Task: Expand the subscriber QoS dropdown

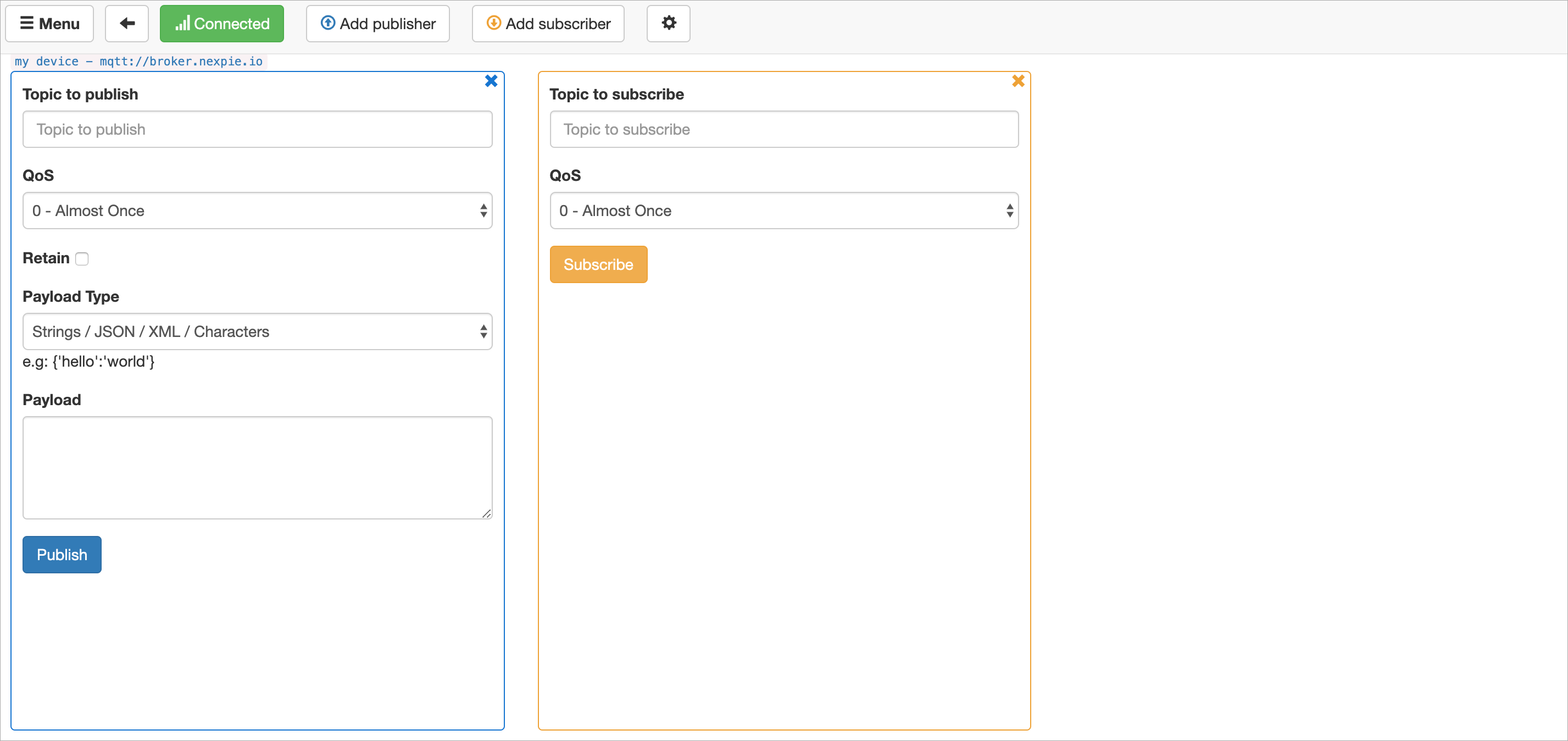Action: tap(784, 211)
